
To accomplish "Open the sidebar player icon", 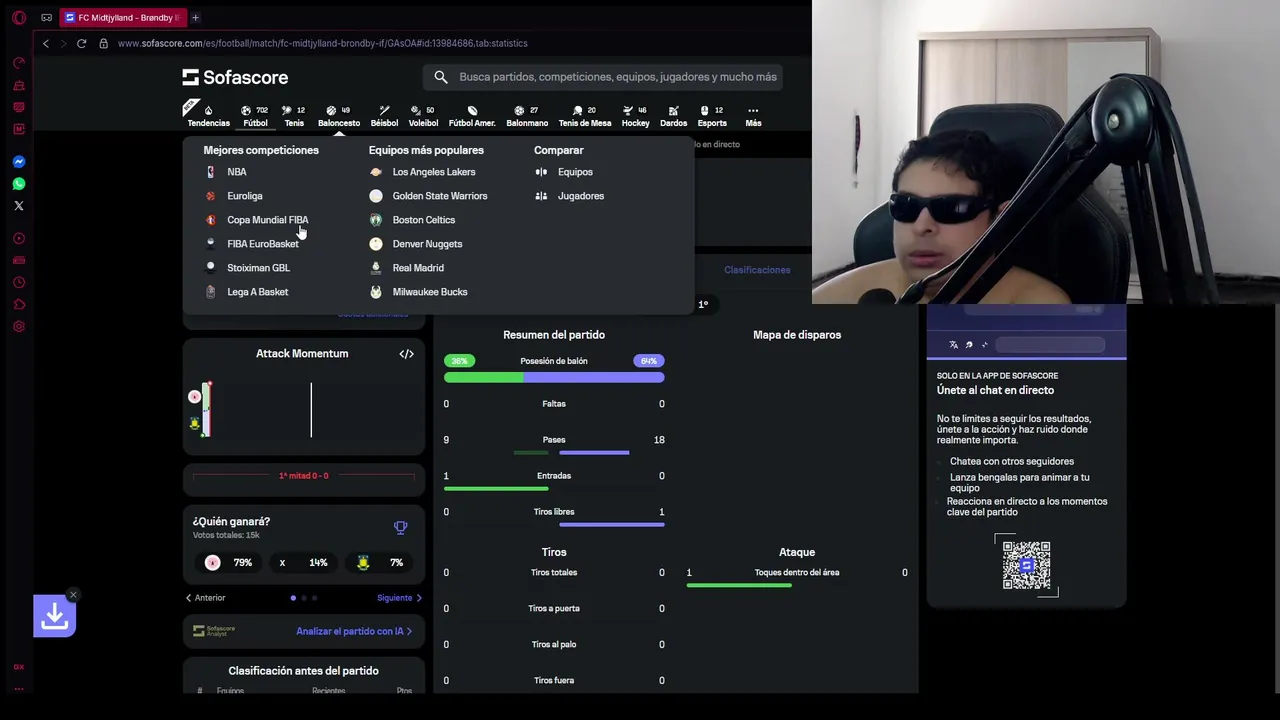I will click(18, 239).
